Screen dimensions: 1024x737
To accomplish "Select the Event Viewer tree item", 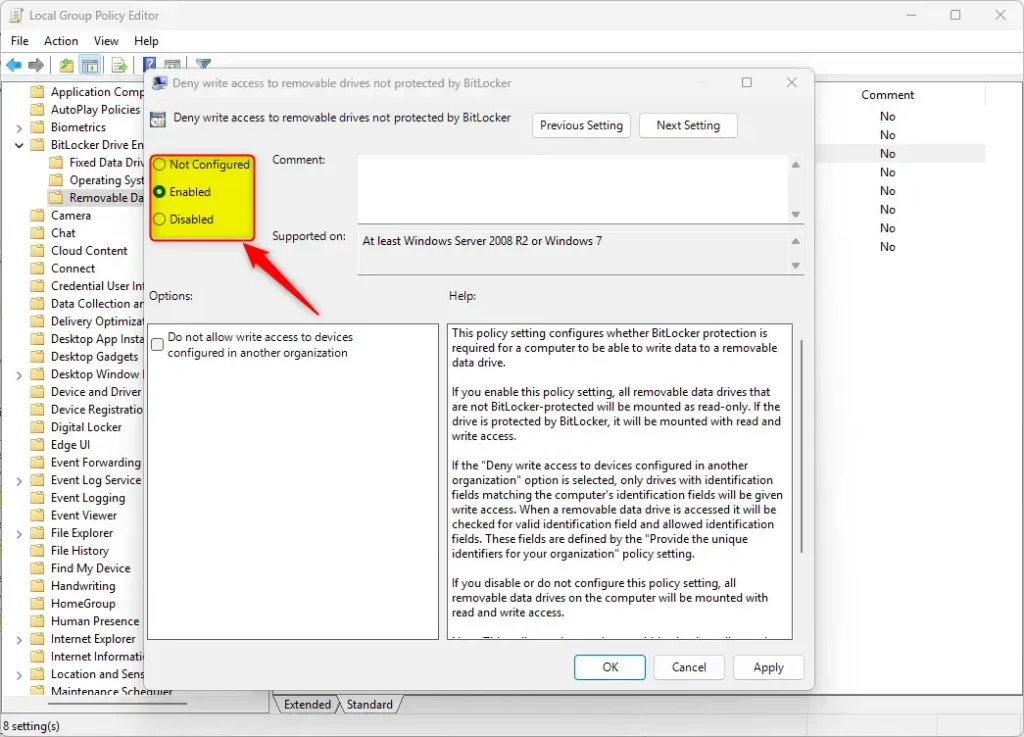I will [84, 514].
